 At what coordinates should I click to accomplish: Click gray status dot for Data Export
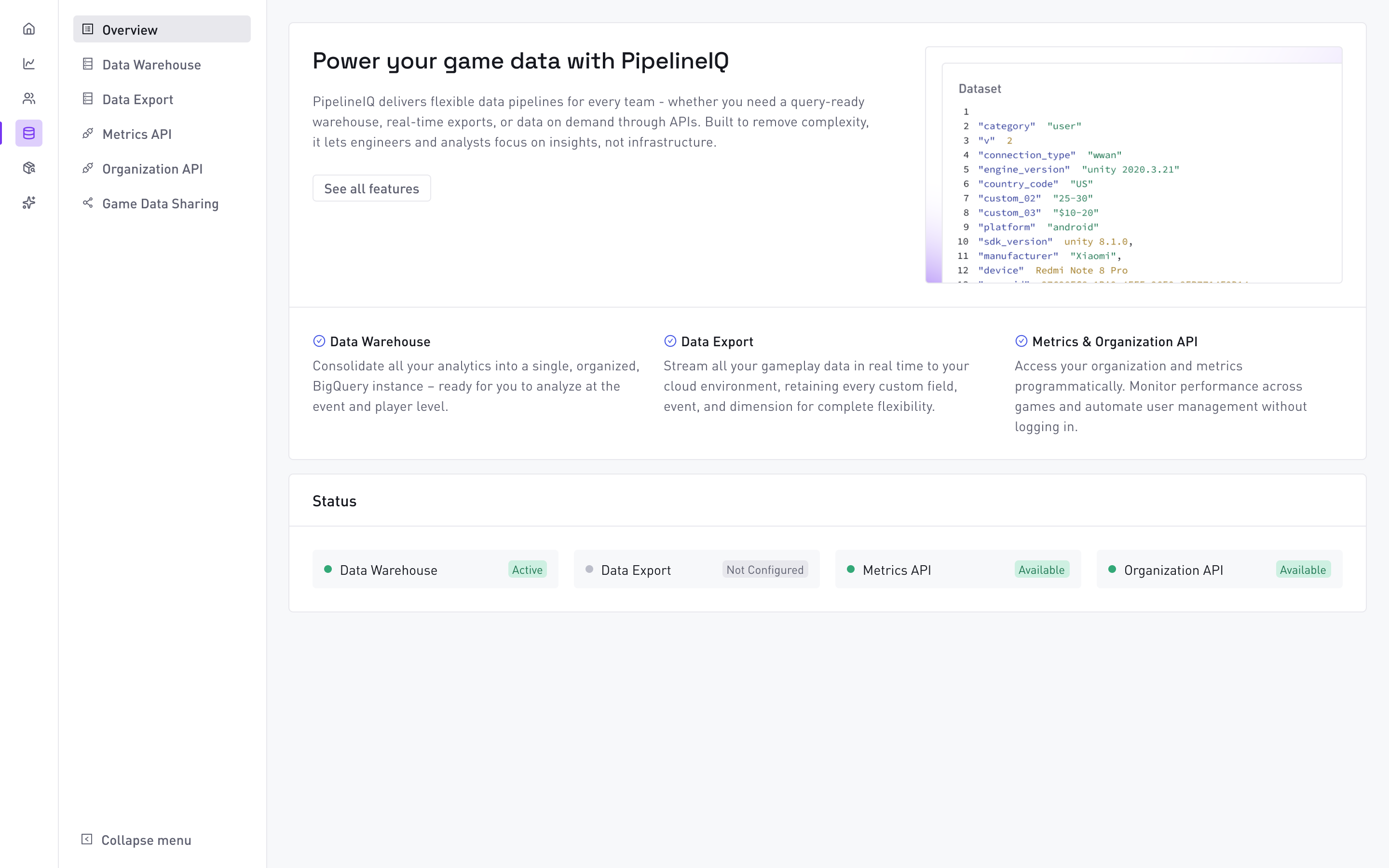[589, 569]
